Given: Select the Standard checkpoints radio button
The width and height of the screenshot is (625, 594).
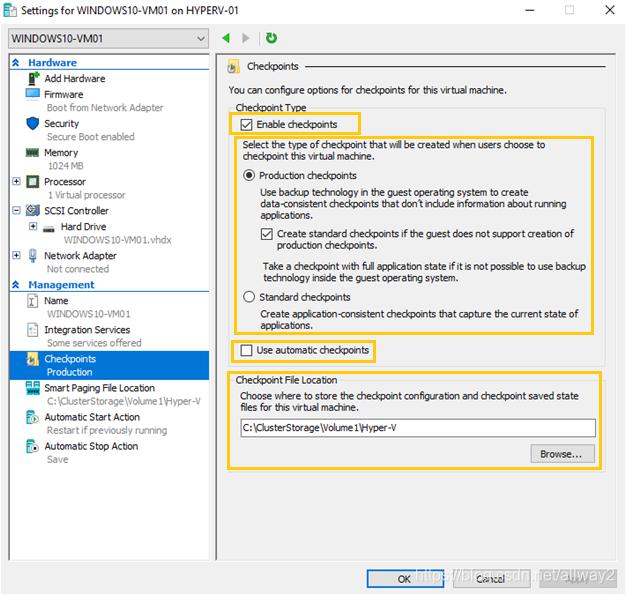Looking at the screenshot, I should click(x=250, y=297).
